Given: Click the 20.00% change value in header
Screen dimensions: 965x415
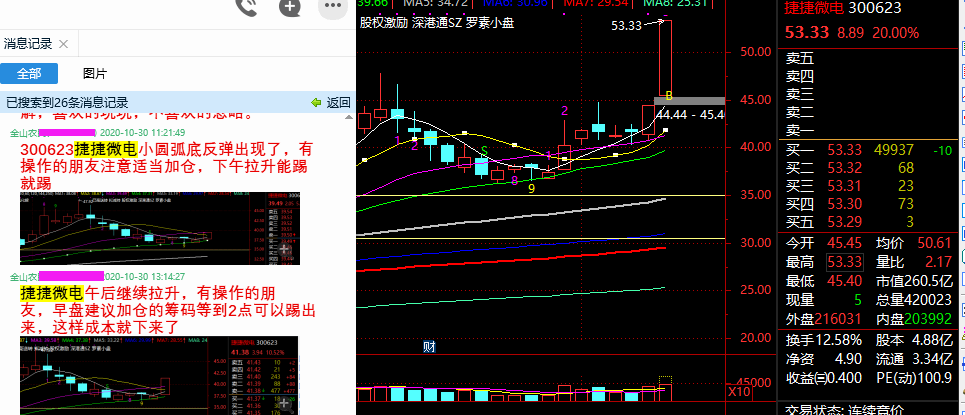Looking at the screenshot, I should [x=895, y=33].
